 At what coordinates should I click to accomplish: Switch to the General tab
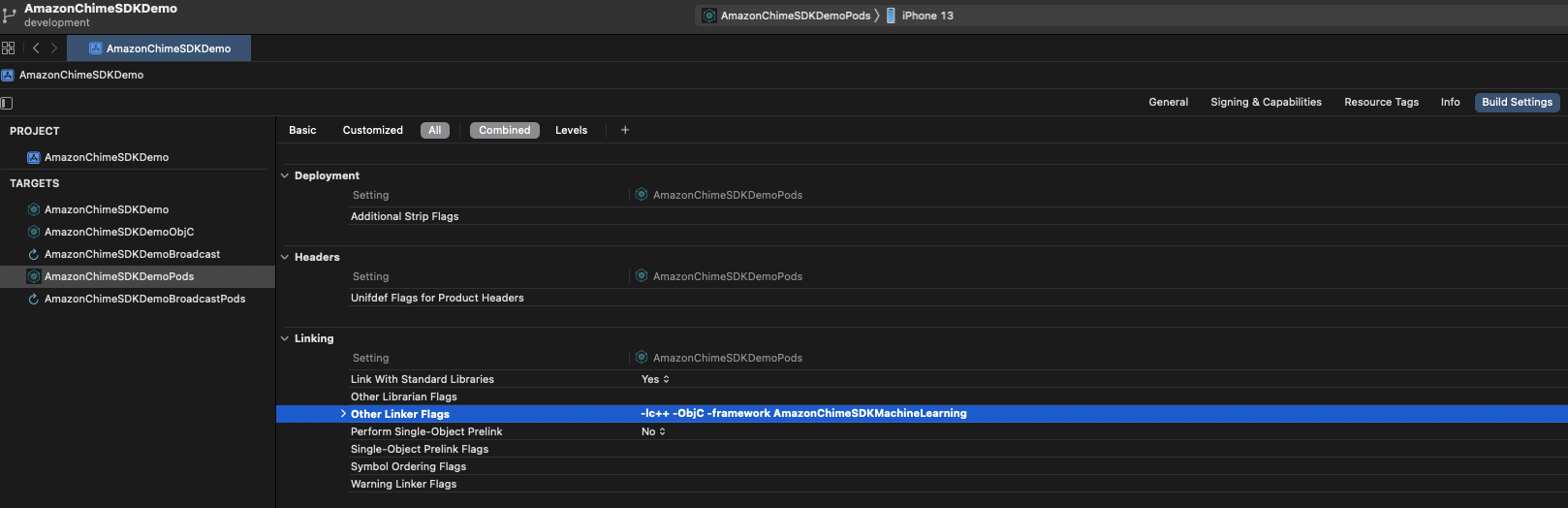pyautogui.click(x=1168, y=102)
